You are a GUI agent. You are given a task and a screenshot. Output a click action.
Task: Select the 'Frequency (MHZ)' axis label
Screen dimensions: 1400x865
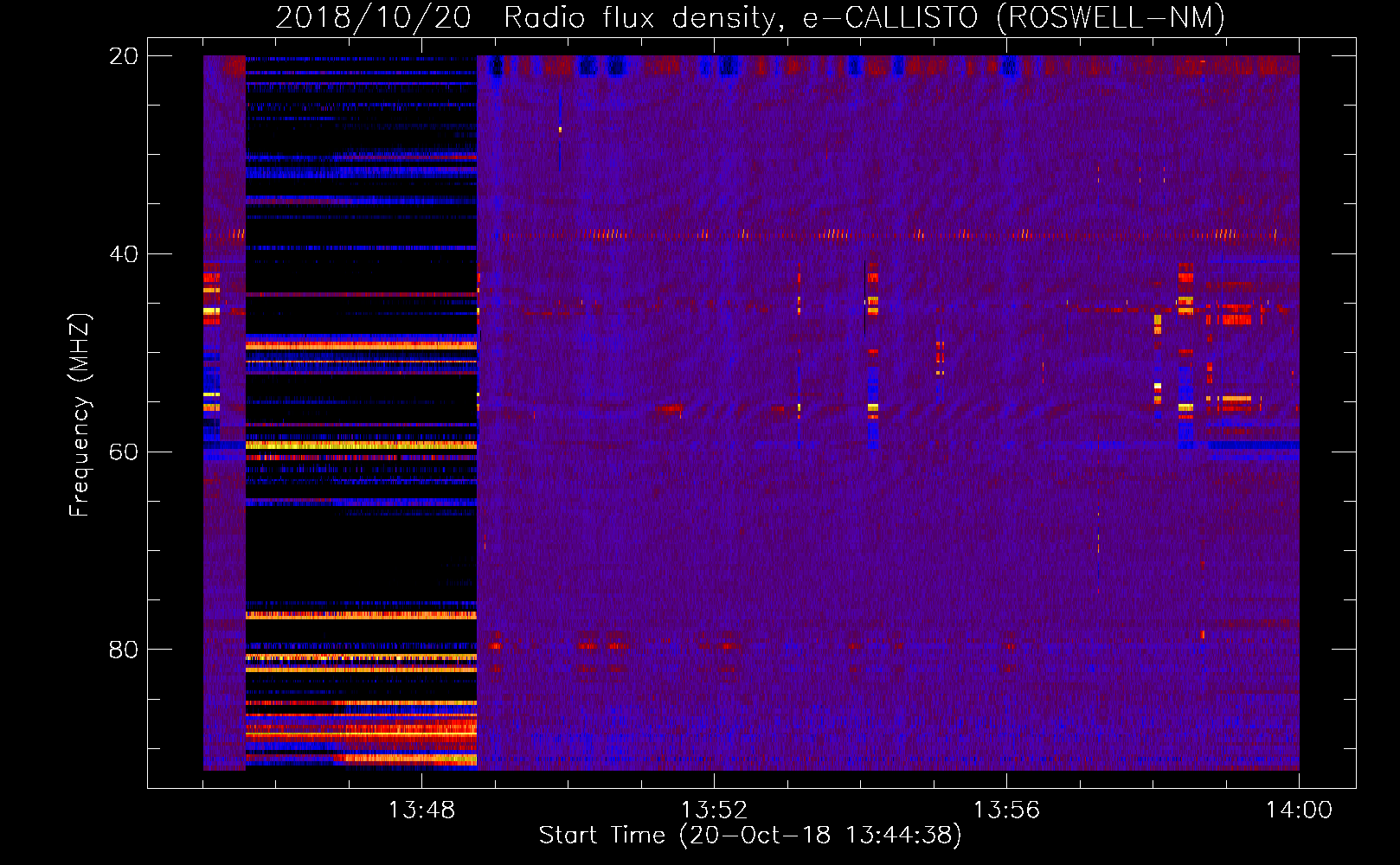[x=80, y=415]
